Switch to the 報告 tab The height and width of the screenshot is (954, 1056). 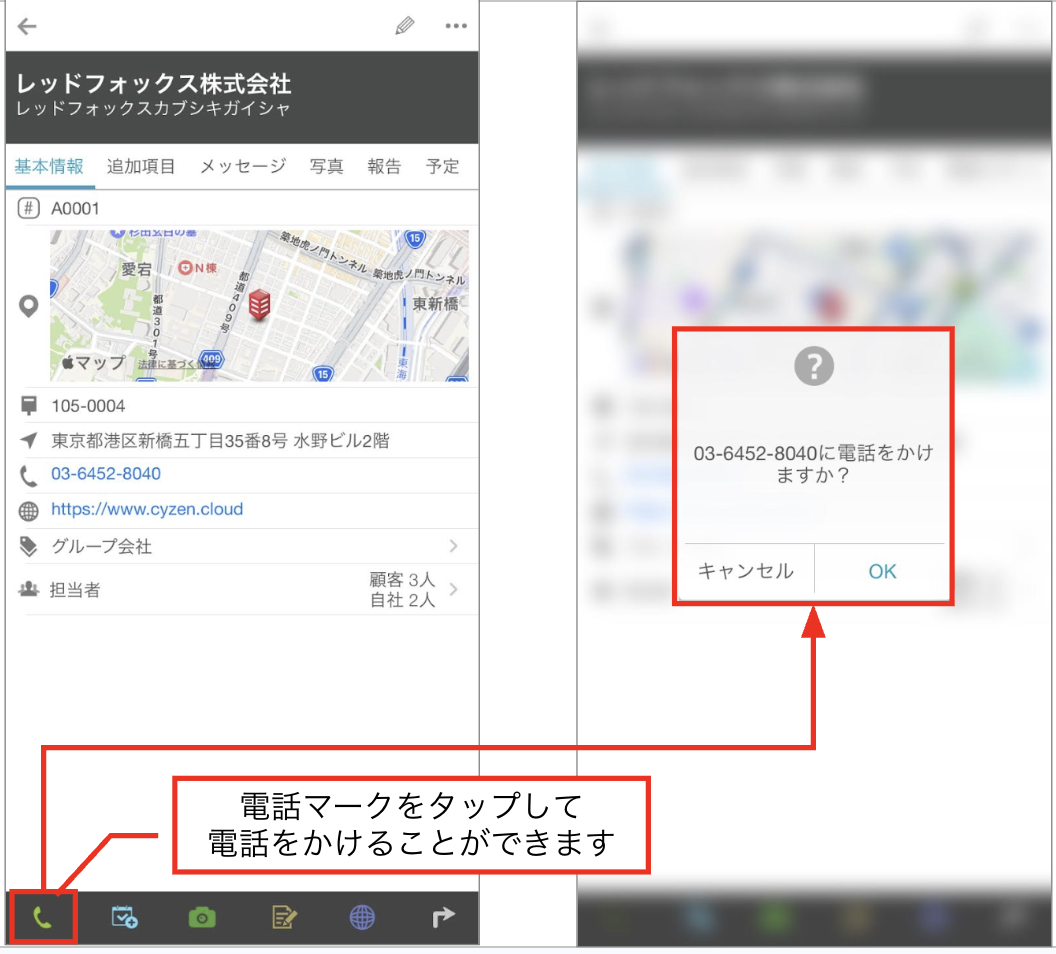pos(384,166)
